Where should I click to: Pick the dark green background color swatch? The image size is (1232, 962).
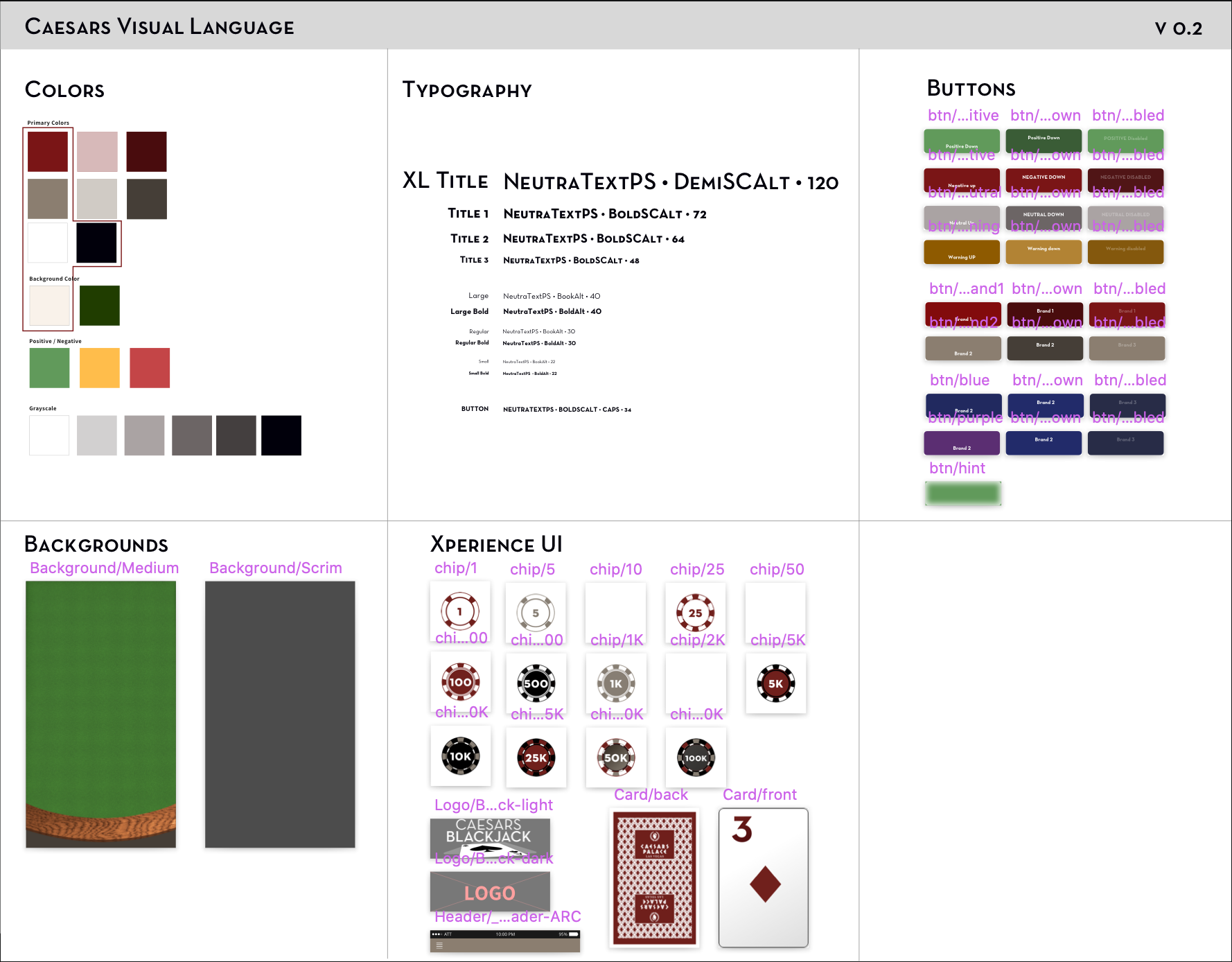point(100,306)
